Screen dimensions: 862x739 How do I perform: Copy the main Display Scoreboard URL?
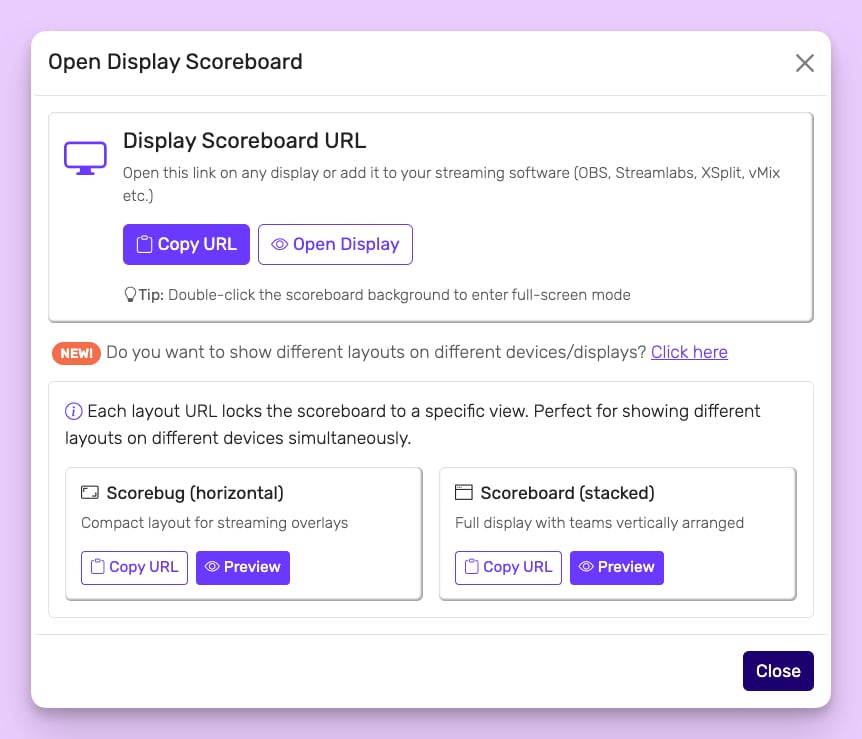[x=186, y=244]
